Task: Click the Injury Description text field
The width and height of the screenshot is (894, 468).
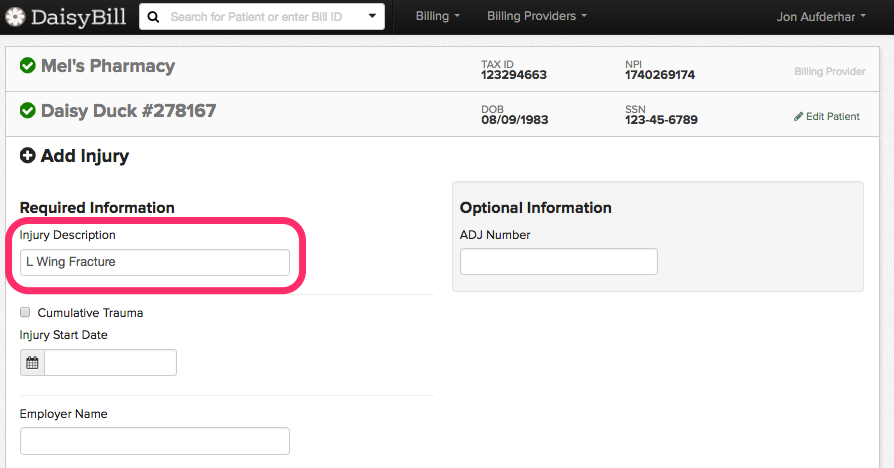Action: tap(155, 262)
